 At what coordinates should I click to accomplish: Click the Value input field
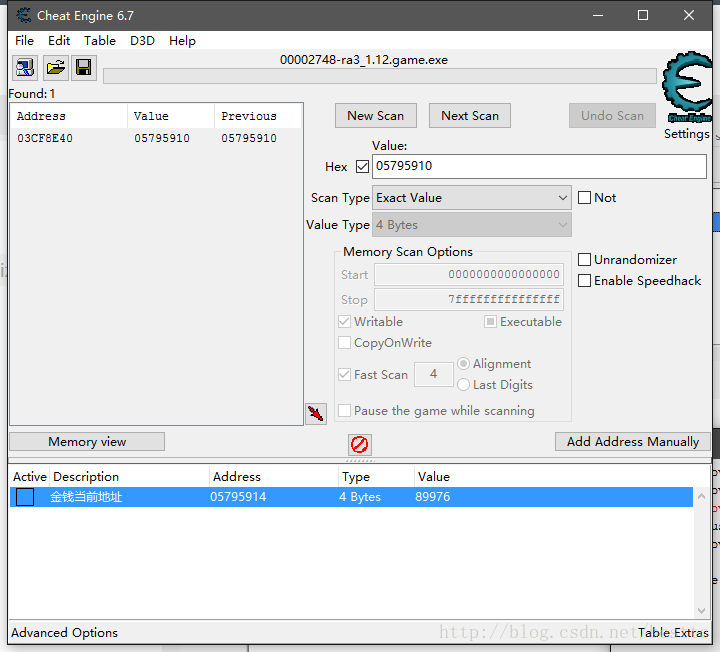(x=539, y=166)
